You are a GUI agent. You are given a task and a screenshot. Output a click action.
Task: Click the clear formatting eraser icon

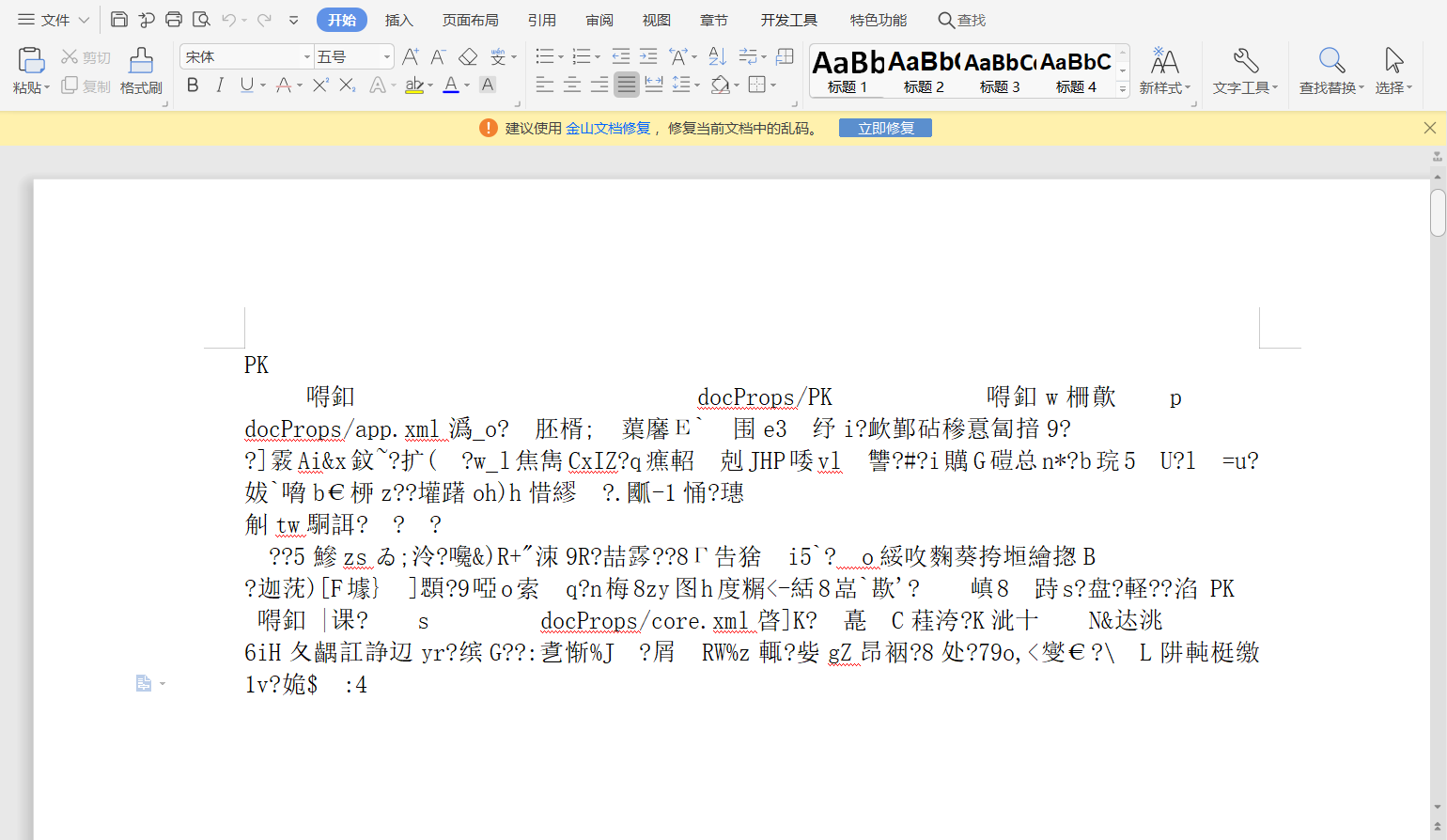click(x=469, y=56)
